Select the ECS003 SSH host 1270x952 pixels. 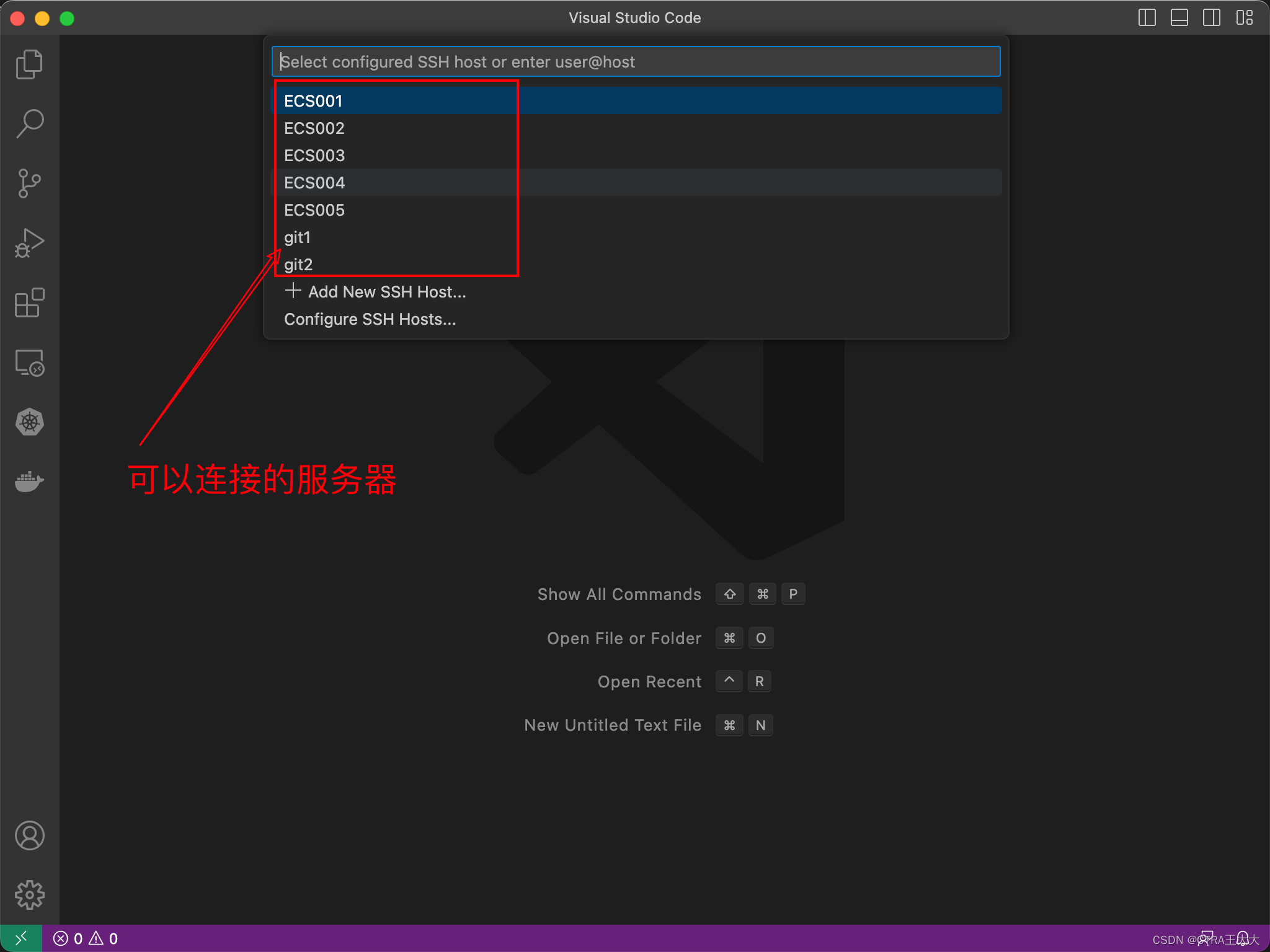click(x=637, y=155)
